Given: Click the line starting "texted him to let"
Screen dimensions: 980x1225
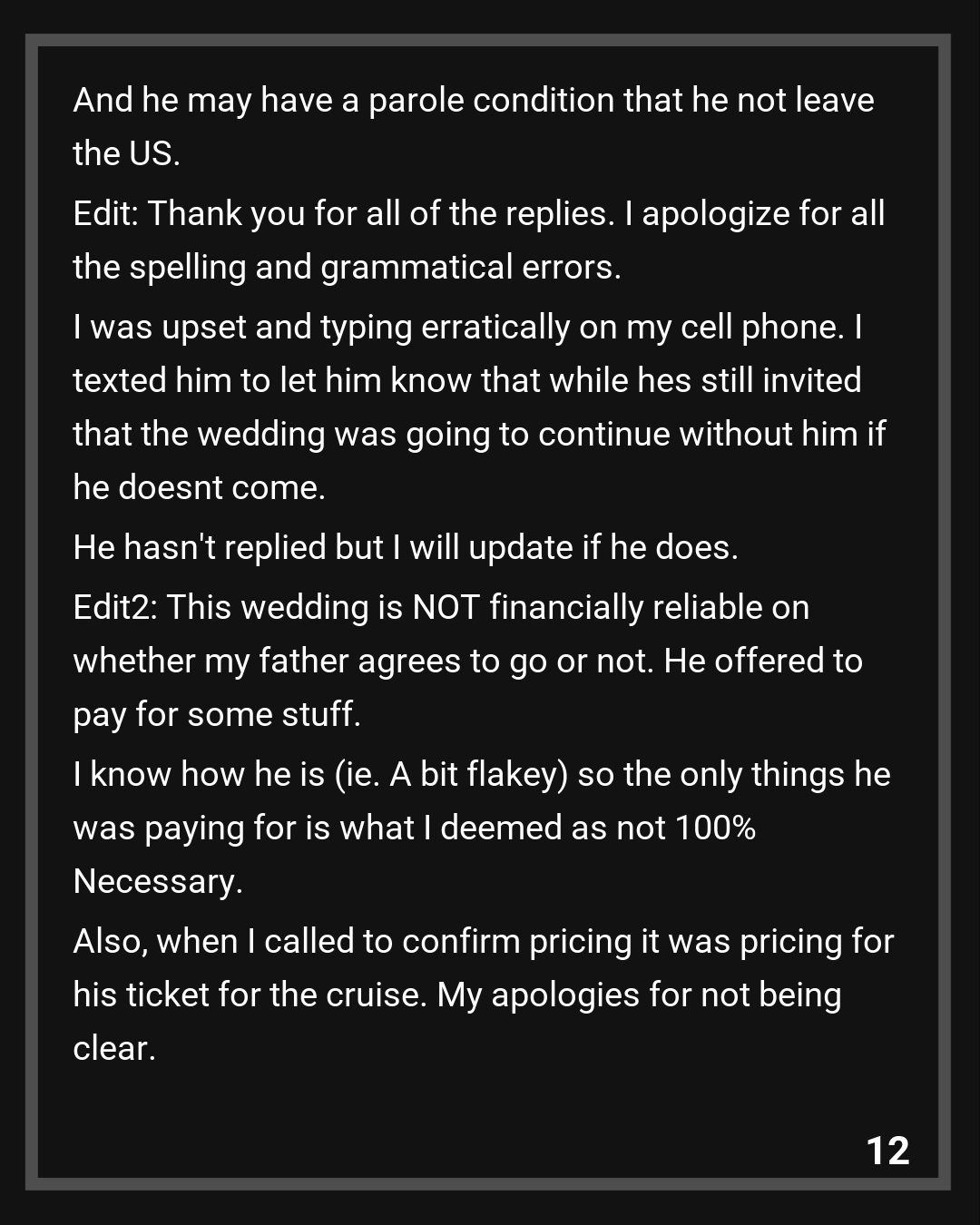Looking at the screenshot, I should [x=466, y=380].
